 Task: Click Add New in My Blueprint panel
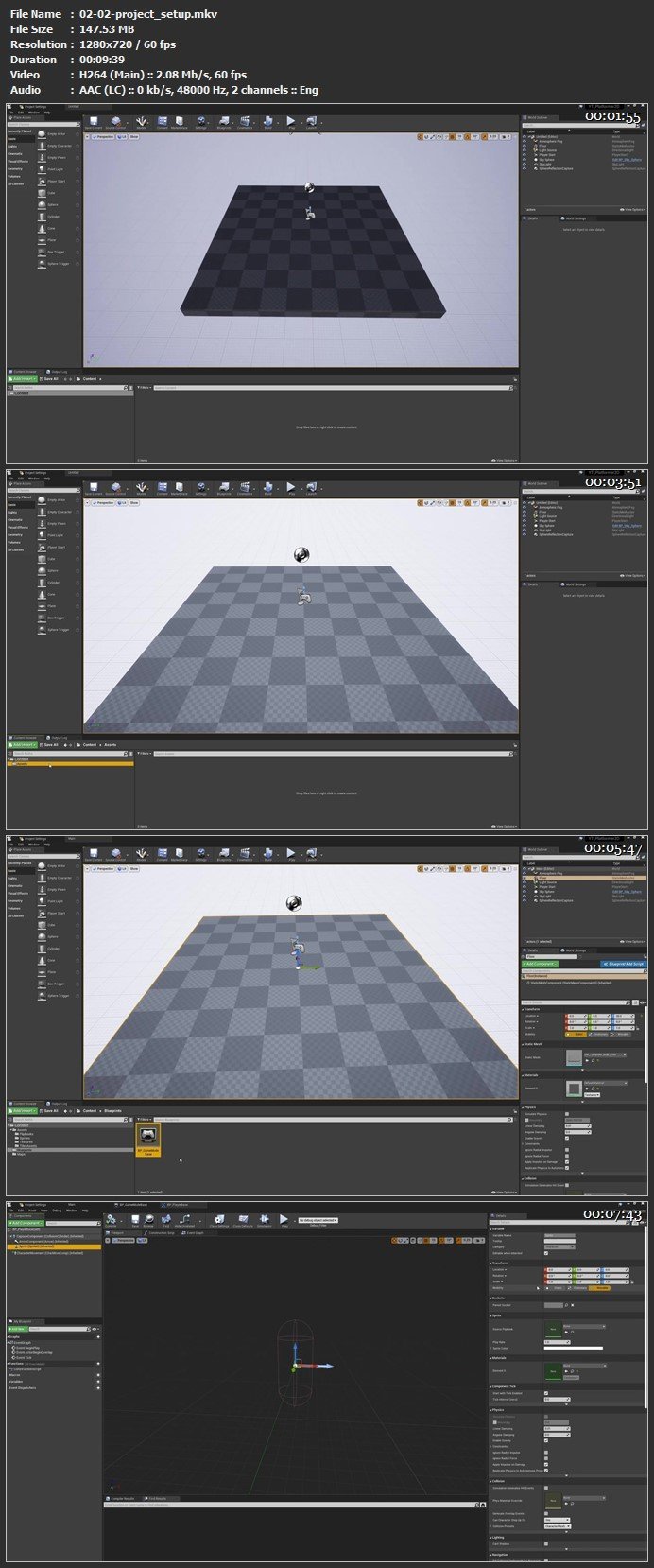pyautogui.click(x=19, y=1329)
